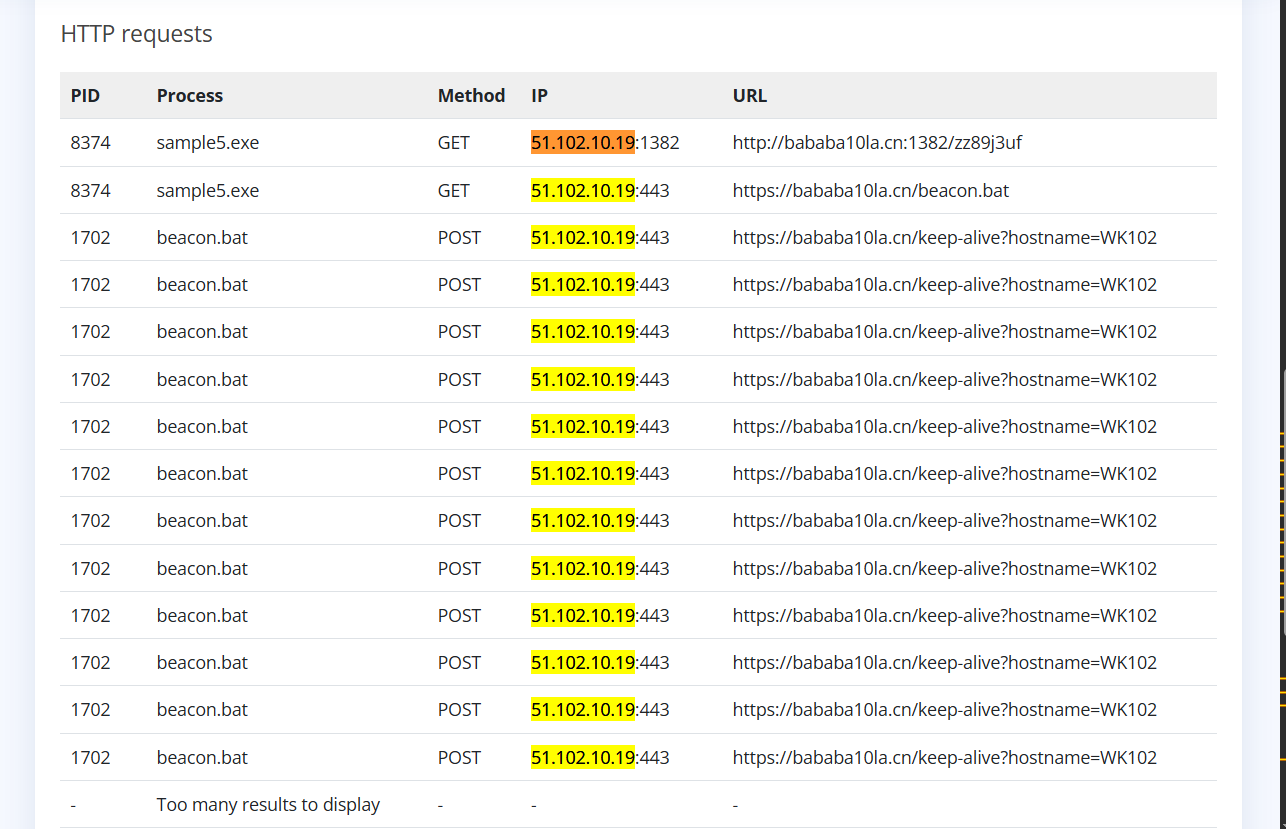This screenshot has height=829, width=1286.
Task: Click the first keep-alive?hostname=WK102 URL
Action: point(944,238)
